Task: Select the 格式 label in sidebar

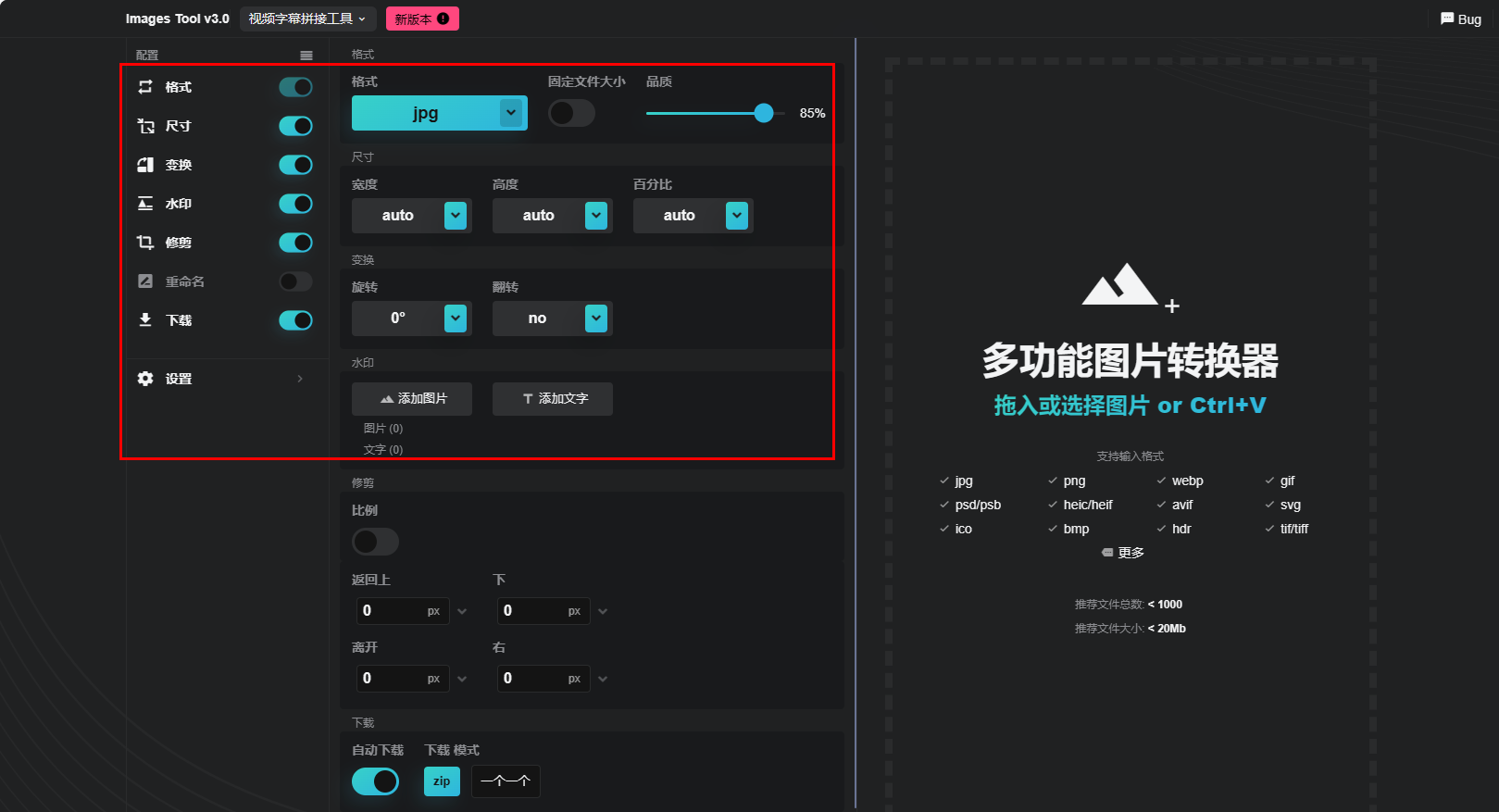Action: [x=179, y=87]
